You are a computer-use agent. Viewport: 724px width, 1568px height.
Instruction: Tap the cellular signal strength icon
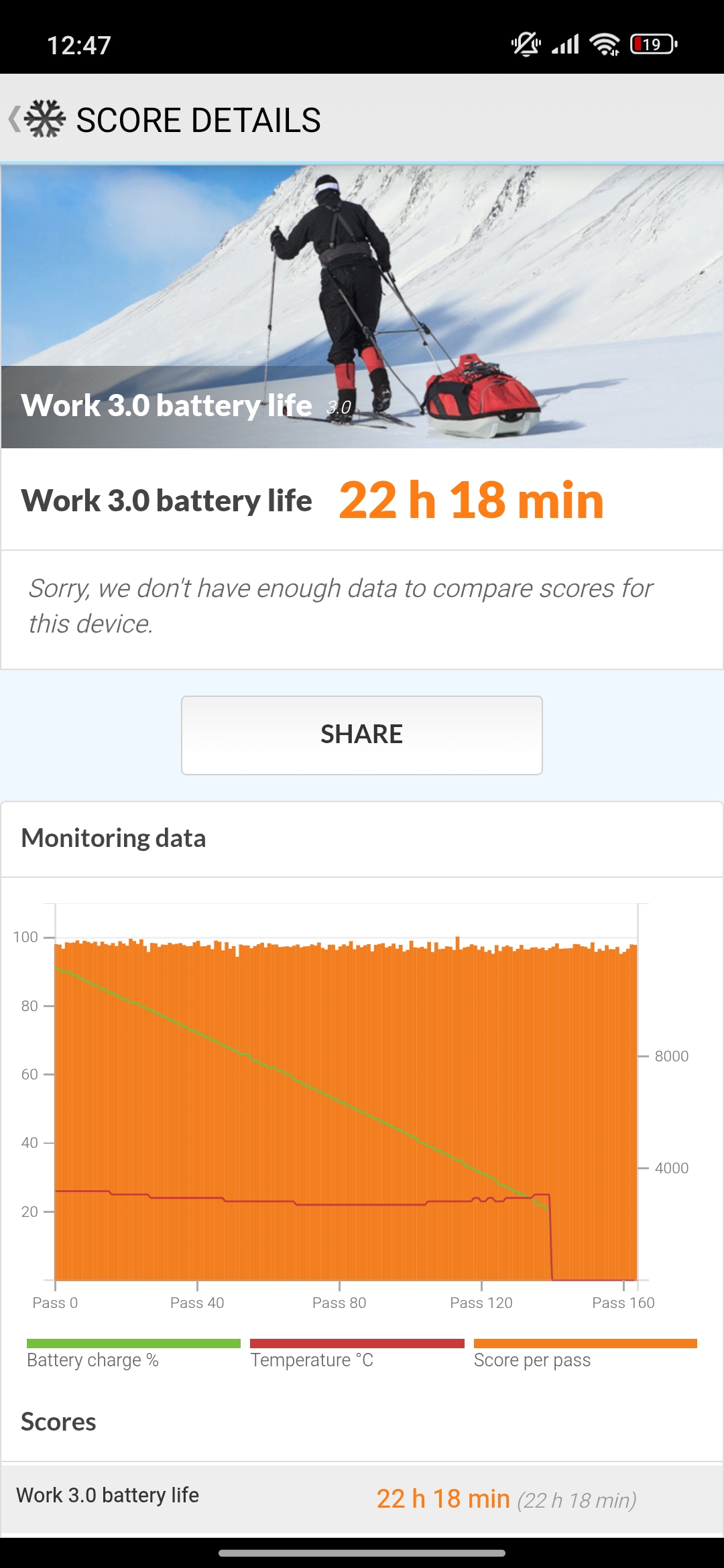click(565, 45)
